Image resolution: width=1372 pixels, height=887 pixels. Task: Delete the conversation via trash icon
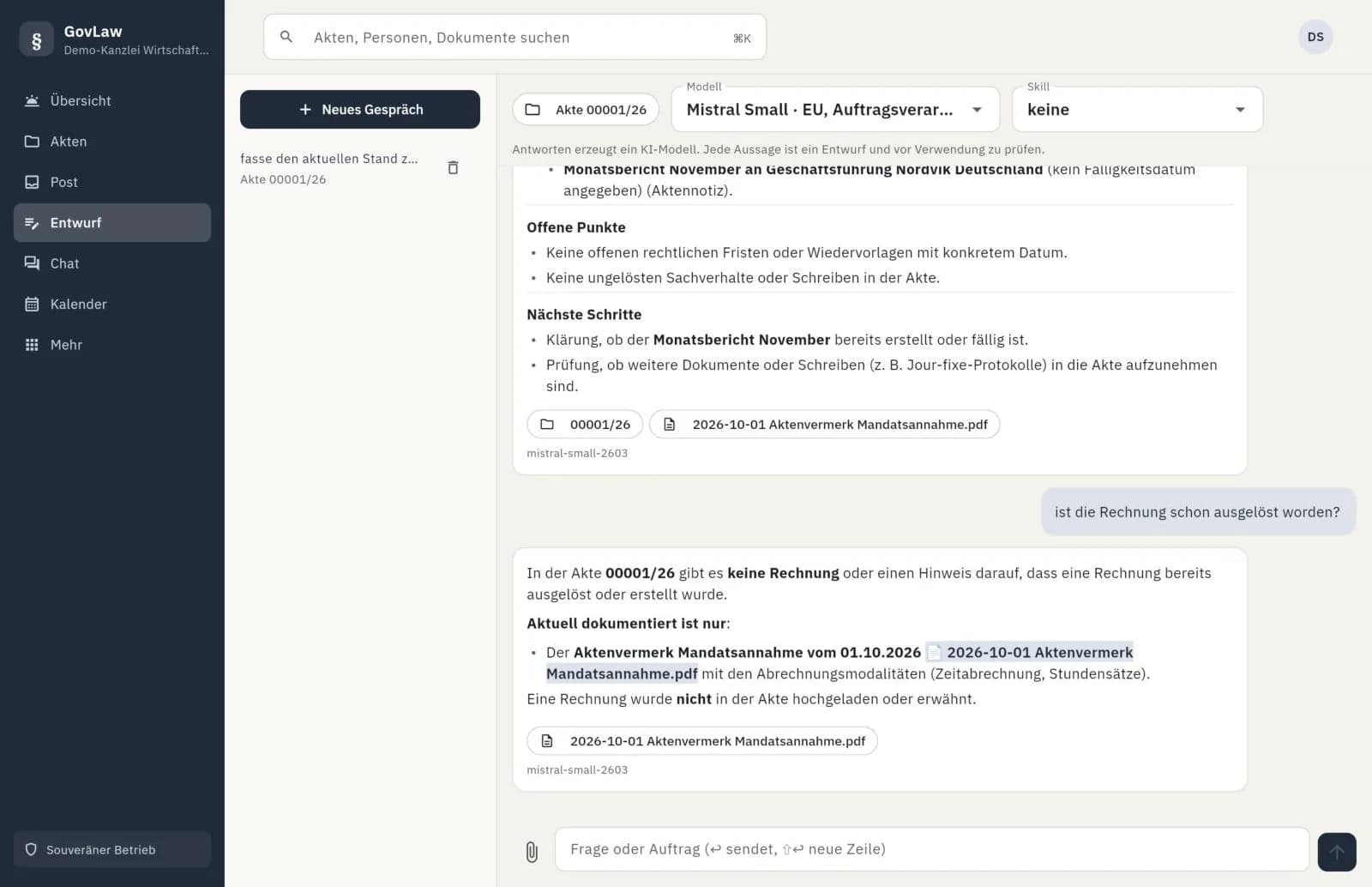click(454, 168)
